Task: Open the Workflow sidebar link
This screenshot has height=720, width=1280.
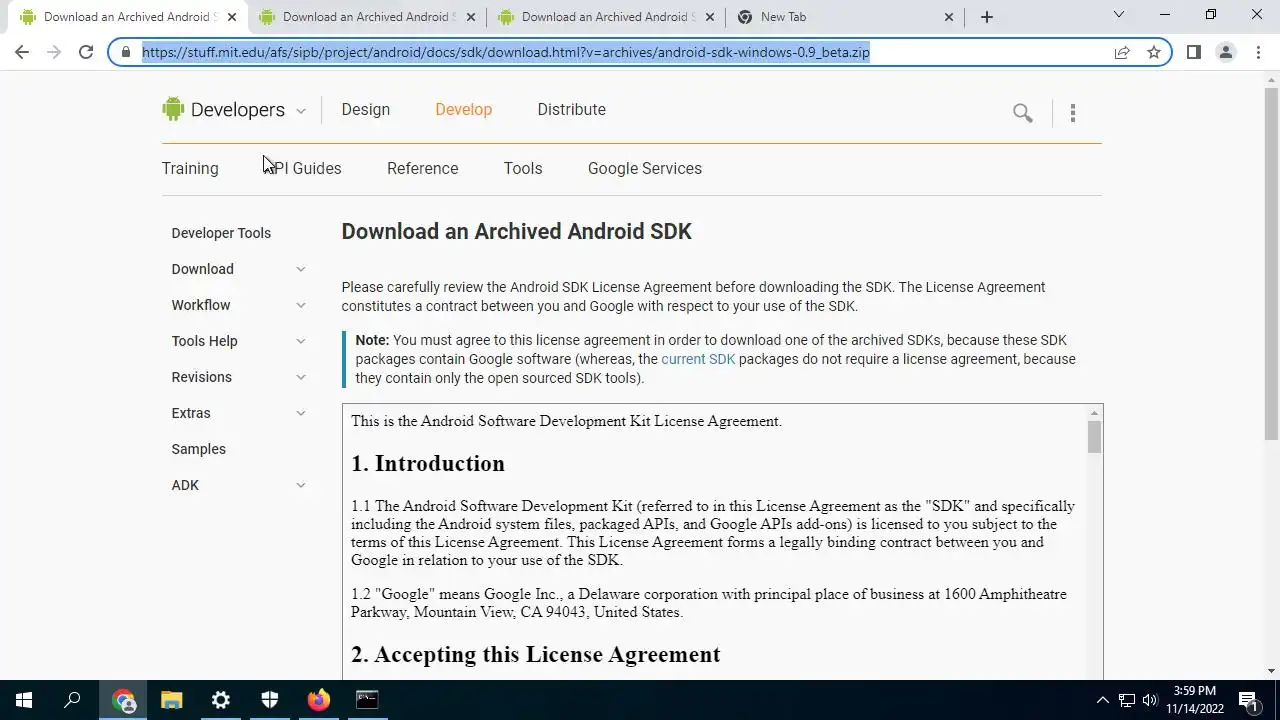Action: tap(201, 305)
